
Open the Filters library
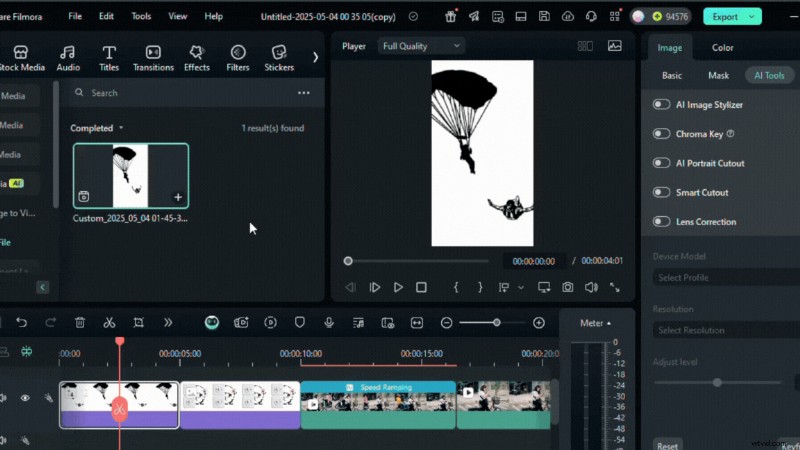pos(238,58)
